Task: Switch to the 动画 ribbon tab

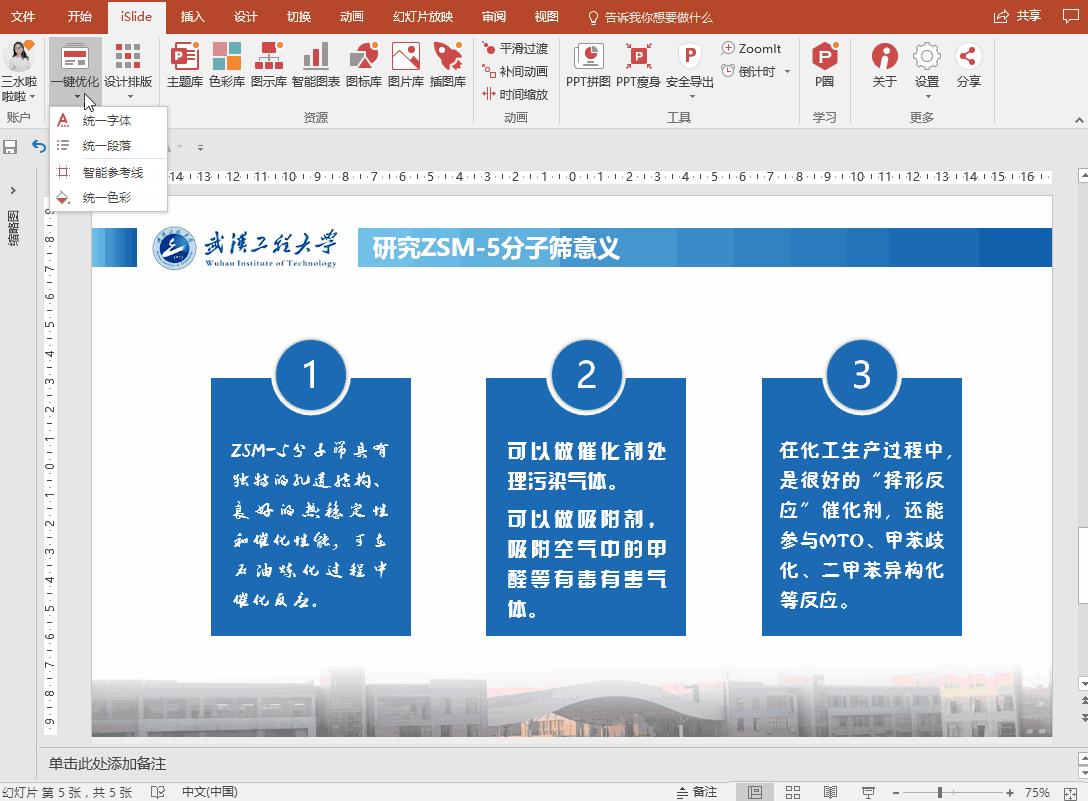Action: point(351,16)
